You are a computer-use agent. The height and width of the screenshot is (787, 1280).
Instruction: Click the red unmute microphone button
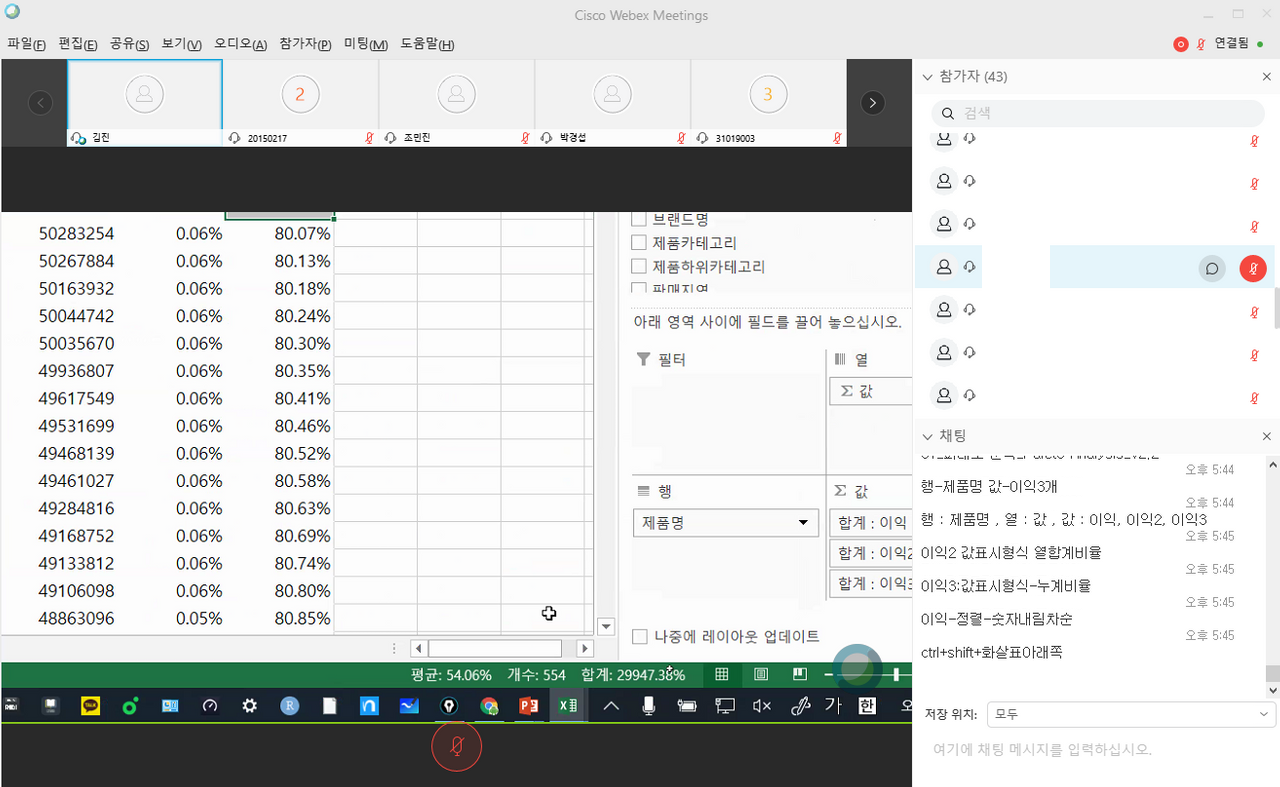(x=456, y=747)
